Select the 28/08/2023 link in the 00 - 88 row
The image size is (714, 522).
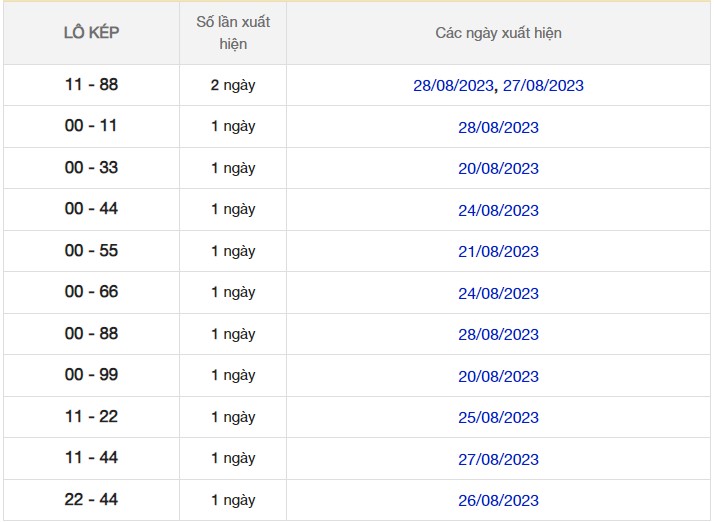click(498, 335)
